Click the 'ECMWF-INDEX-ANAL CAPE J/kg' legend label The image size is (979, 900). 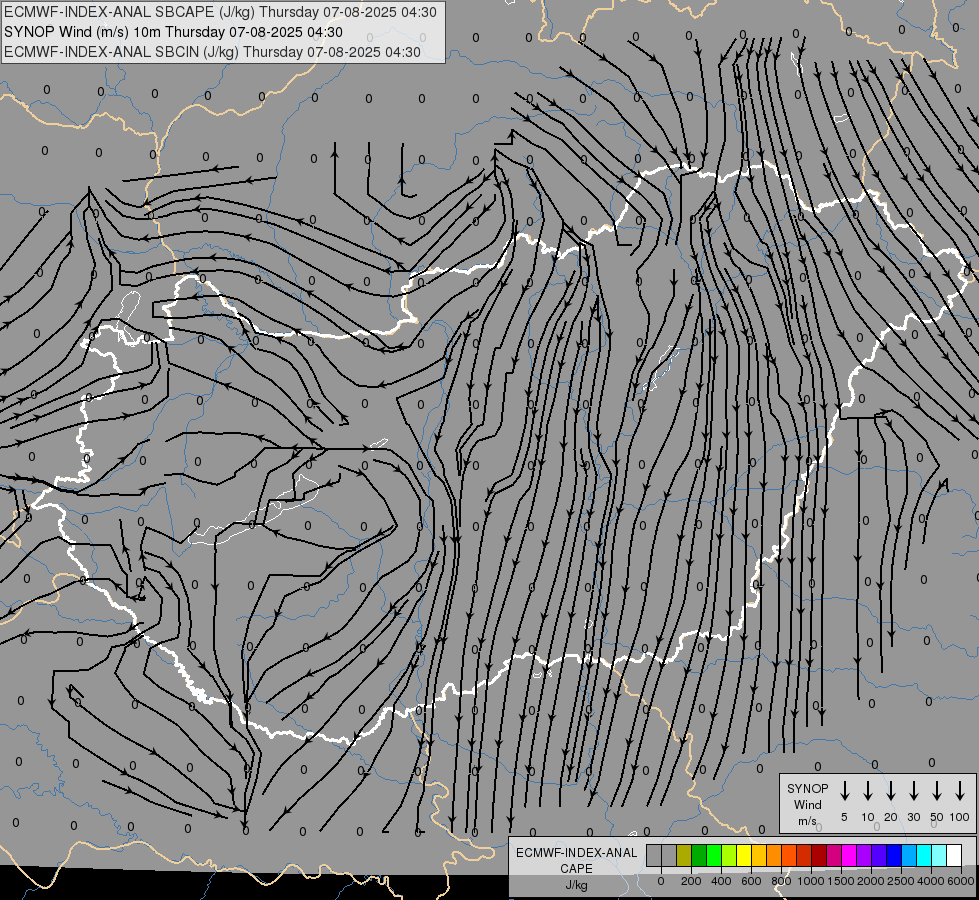coord(576,868)
